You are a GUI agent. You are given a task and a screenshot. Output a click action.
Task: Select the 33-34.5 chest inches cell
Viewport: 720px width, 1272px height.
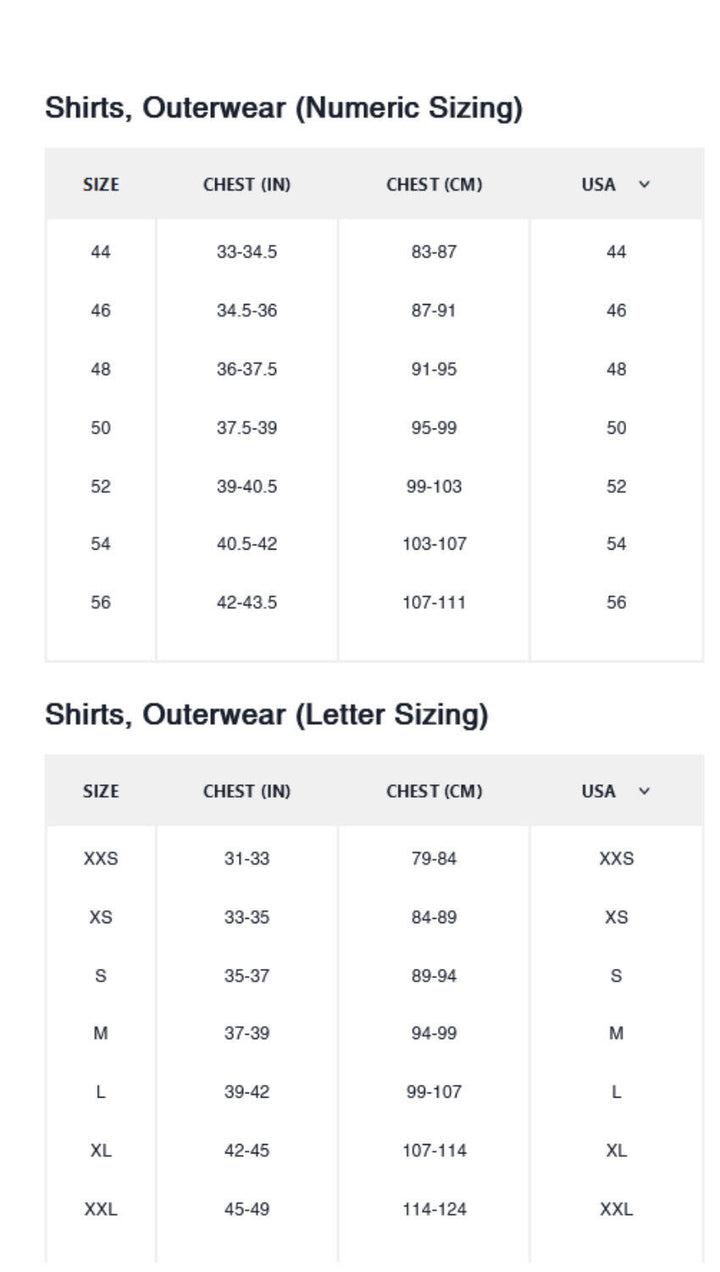(x=247, y=252)
